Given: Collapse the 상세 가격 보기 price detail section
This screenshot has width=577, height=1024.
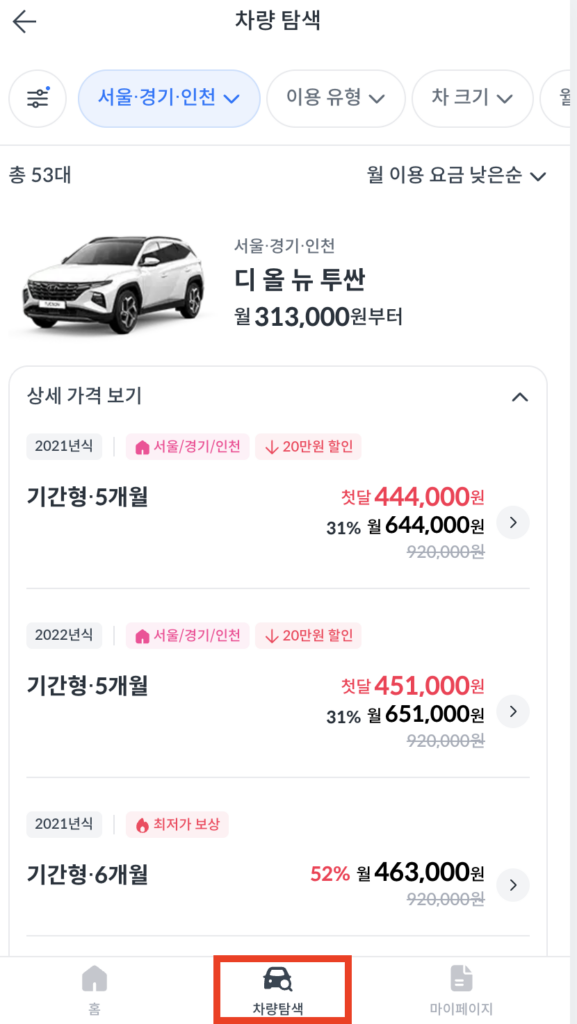Looking at the screenshot, I should pyautogui.click(x=519, y=396).
